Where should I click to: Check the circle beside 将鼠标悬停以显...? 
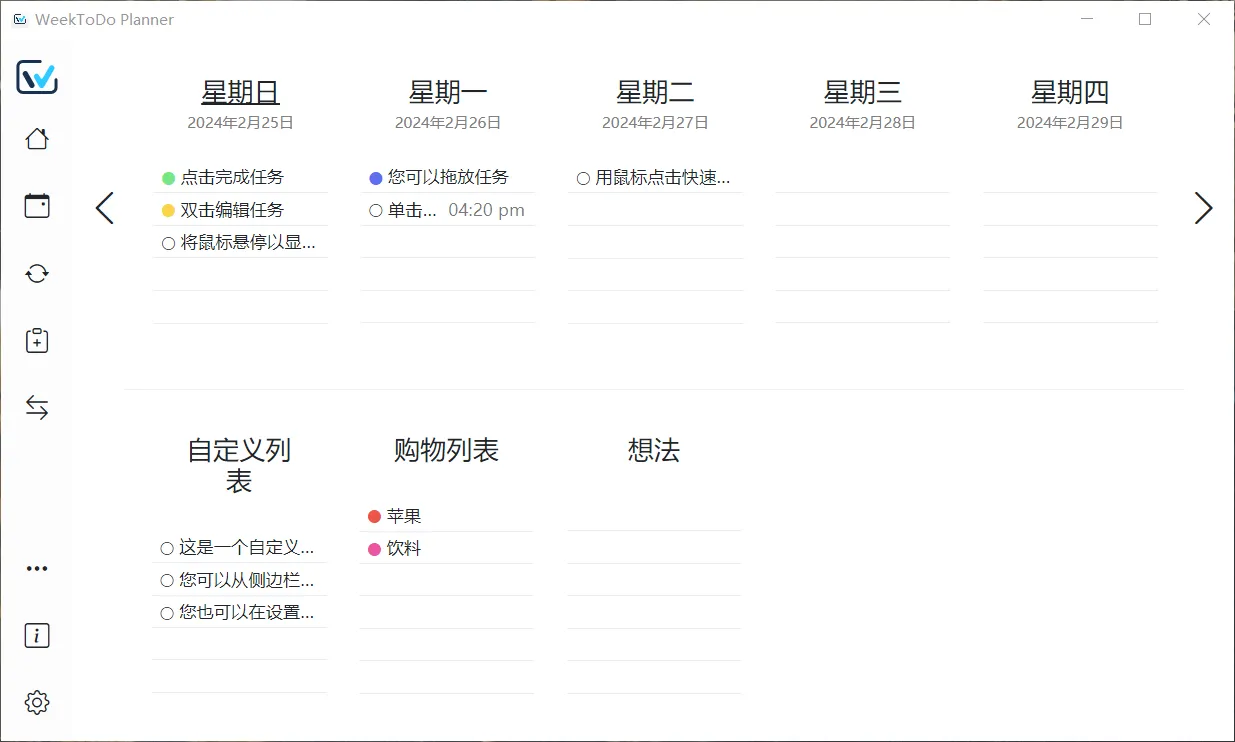(169, 243)
